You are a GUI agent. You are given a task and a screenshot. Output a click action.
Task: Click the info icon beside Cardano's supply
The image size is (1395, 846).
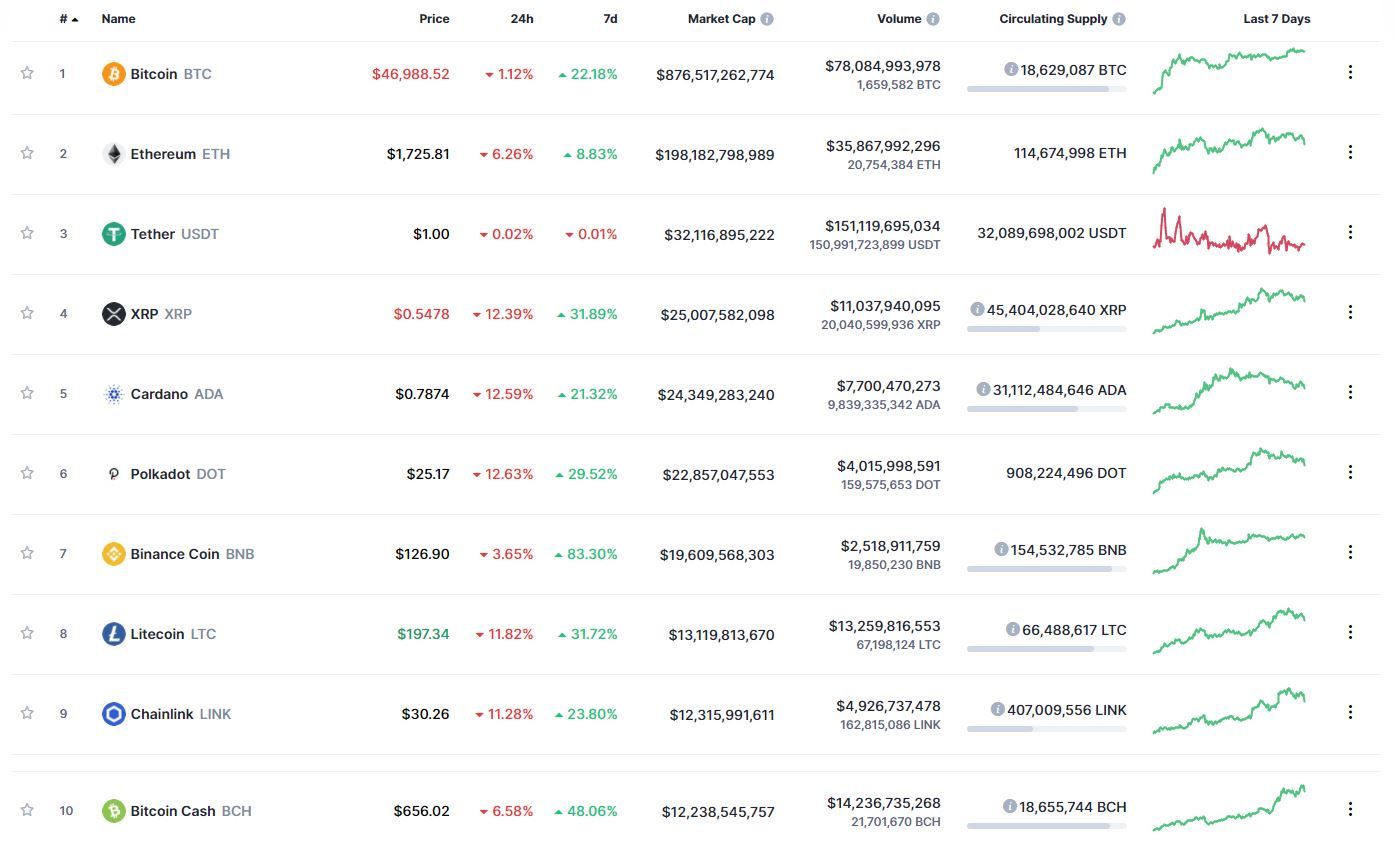click(x=985, y=390)
